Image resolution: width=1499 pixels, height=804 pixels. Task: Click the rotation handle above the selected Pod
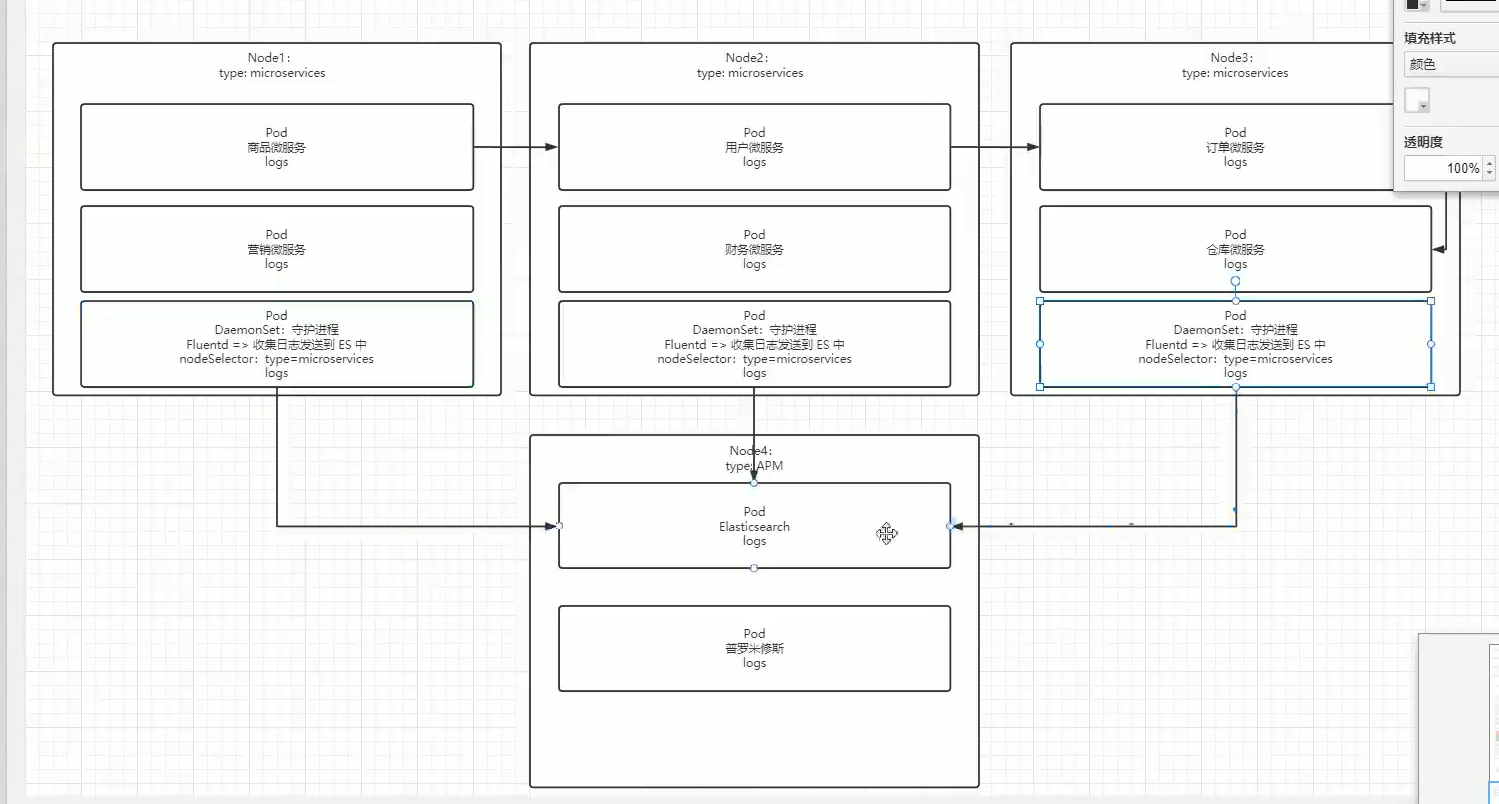pyautogui.click(x=1235, y=281)
